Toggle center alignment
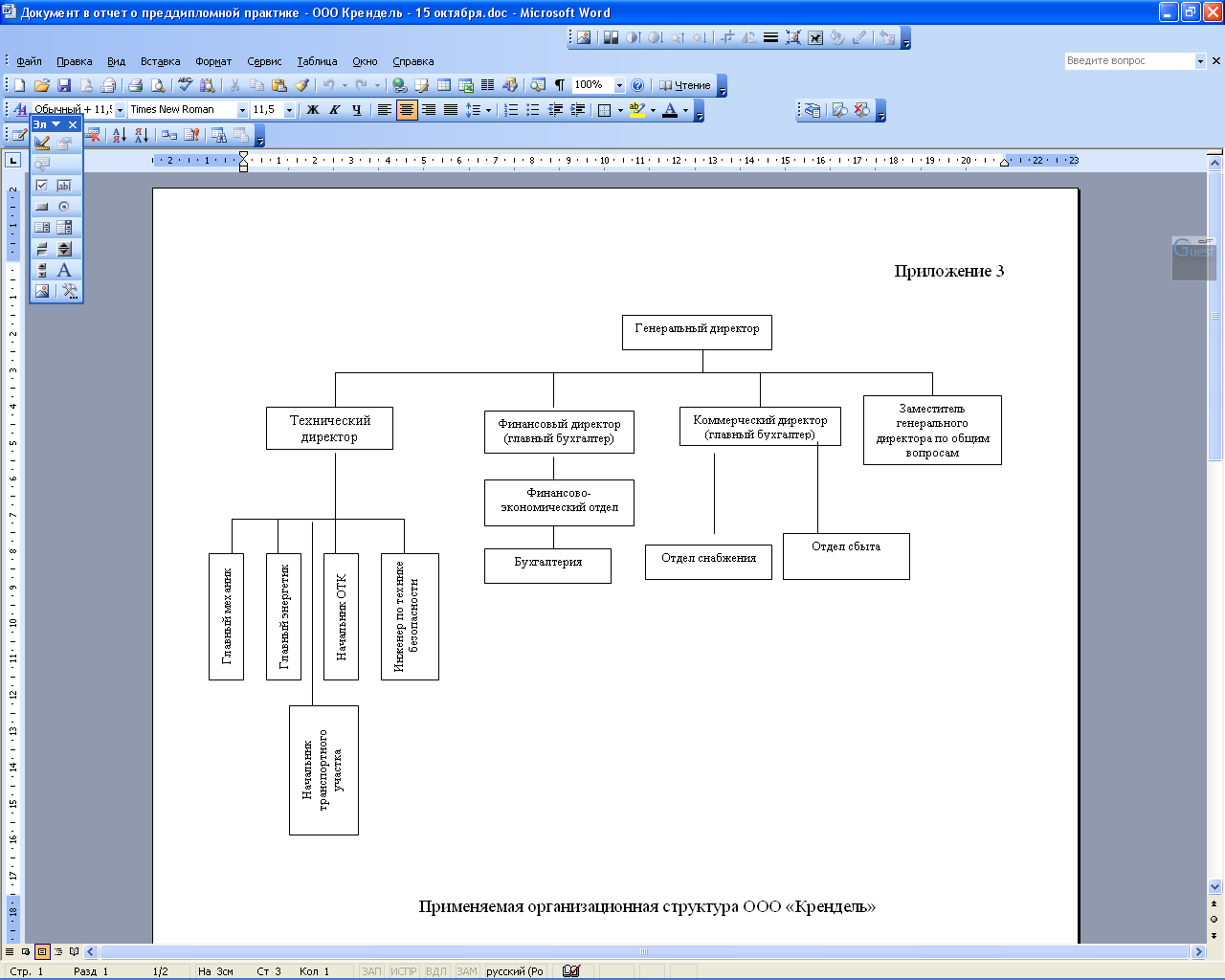The width and height of the screenshot is (1225, 980). 406,110
